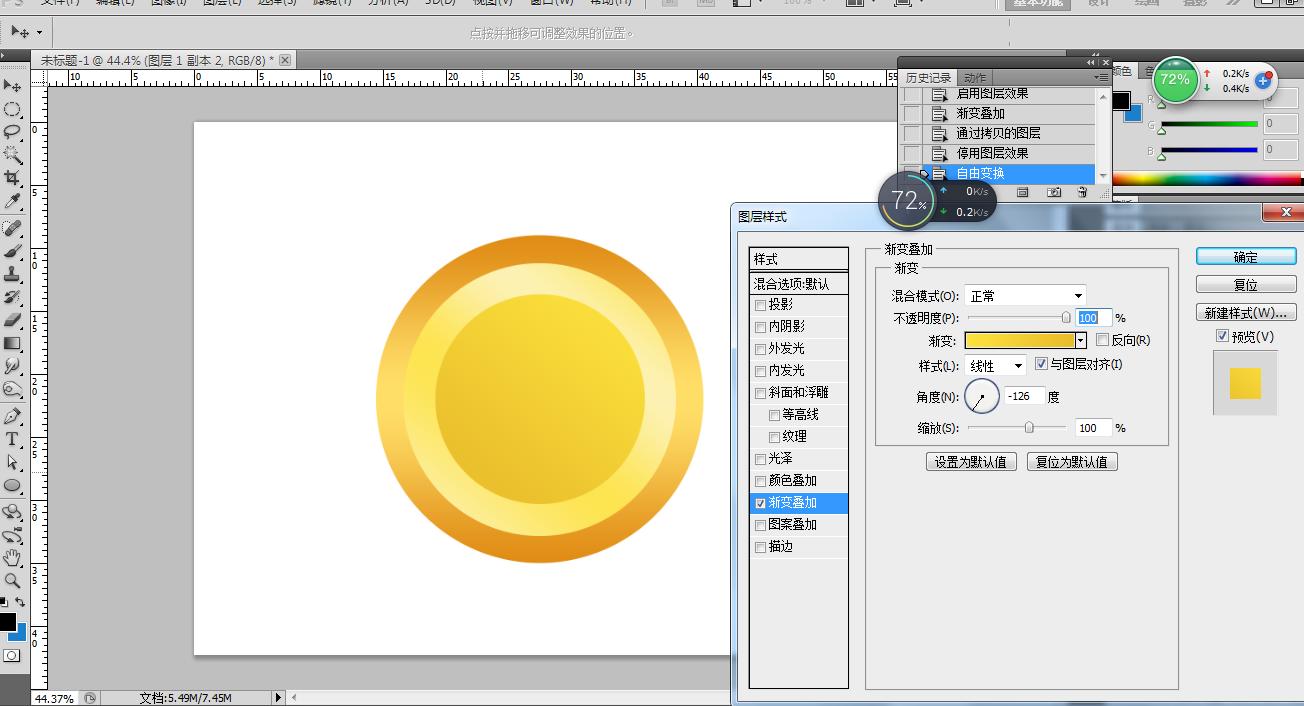Open the 混合模式 blend mode dropdown
This screenshot has width=1304, height=706.
1025,294
